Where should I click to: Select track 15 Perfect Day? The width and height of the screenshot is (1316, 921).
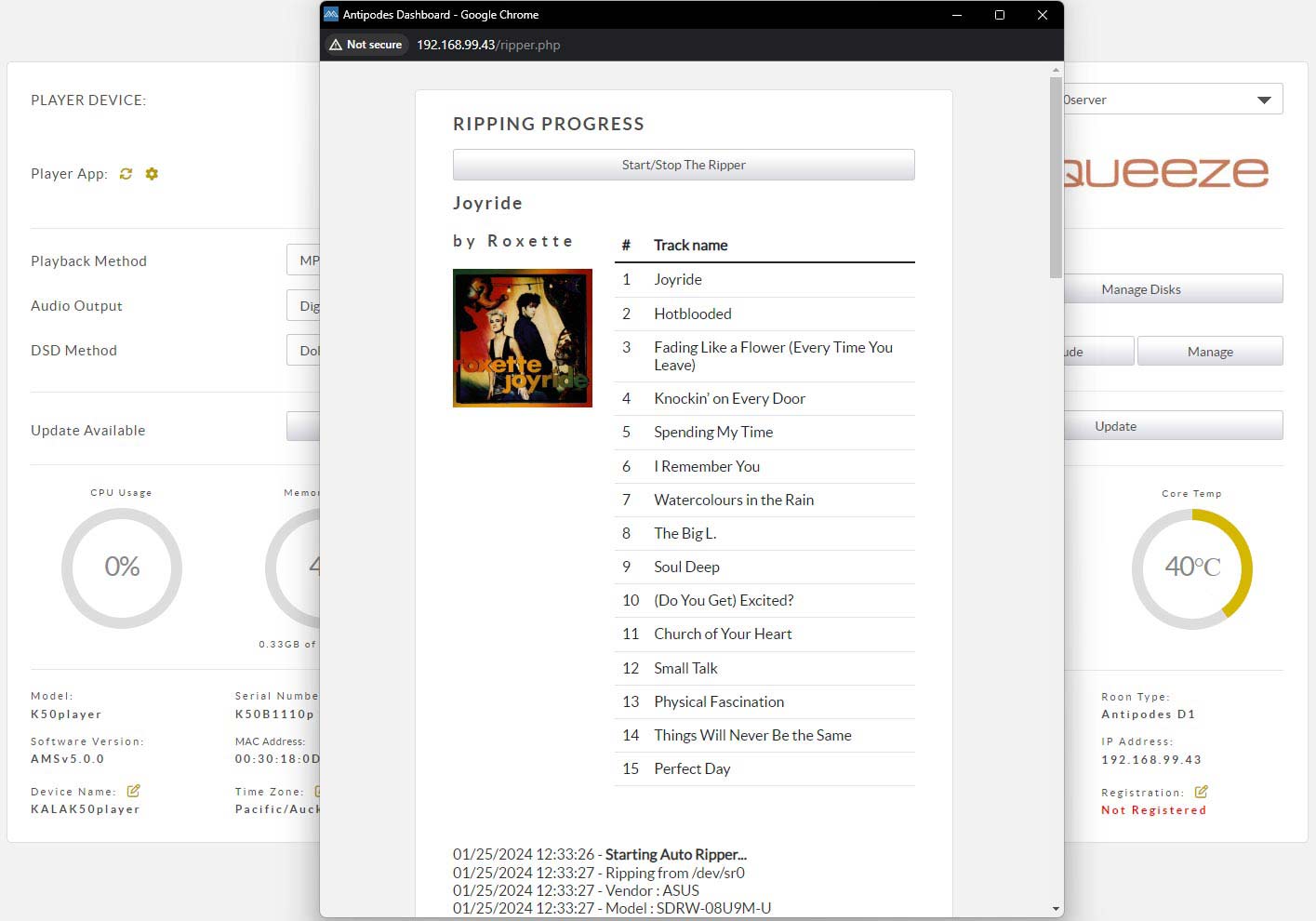tap(764, 769)
